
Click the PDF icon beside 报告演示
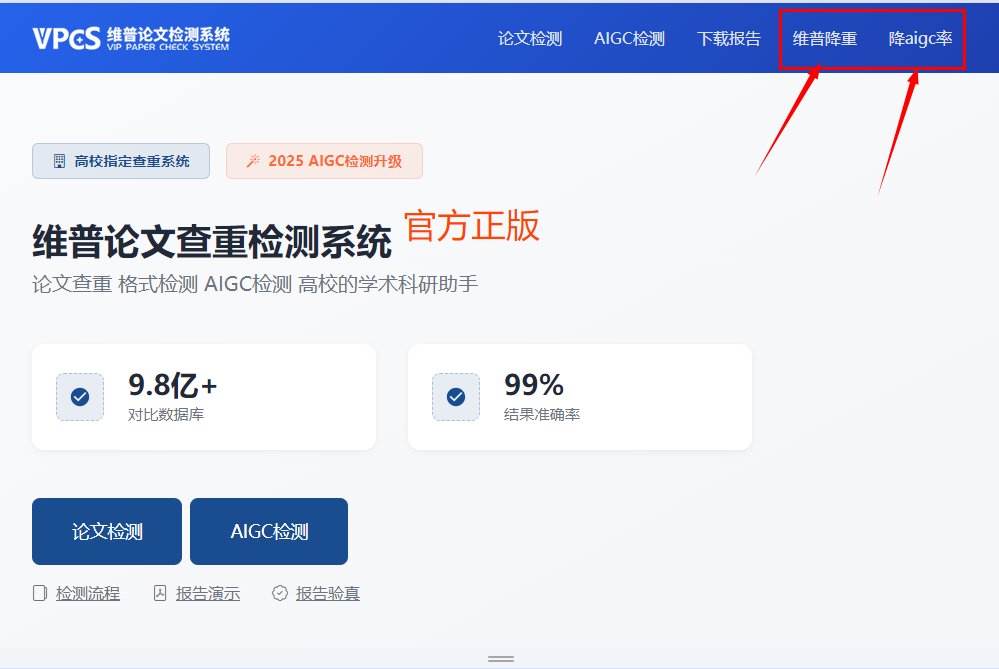click(x=160, y=594)
